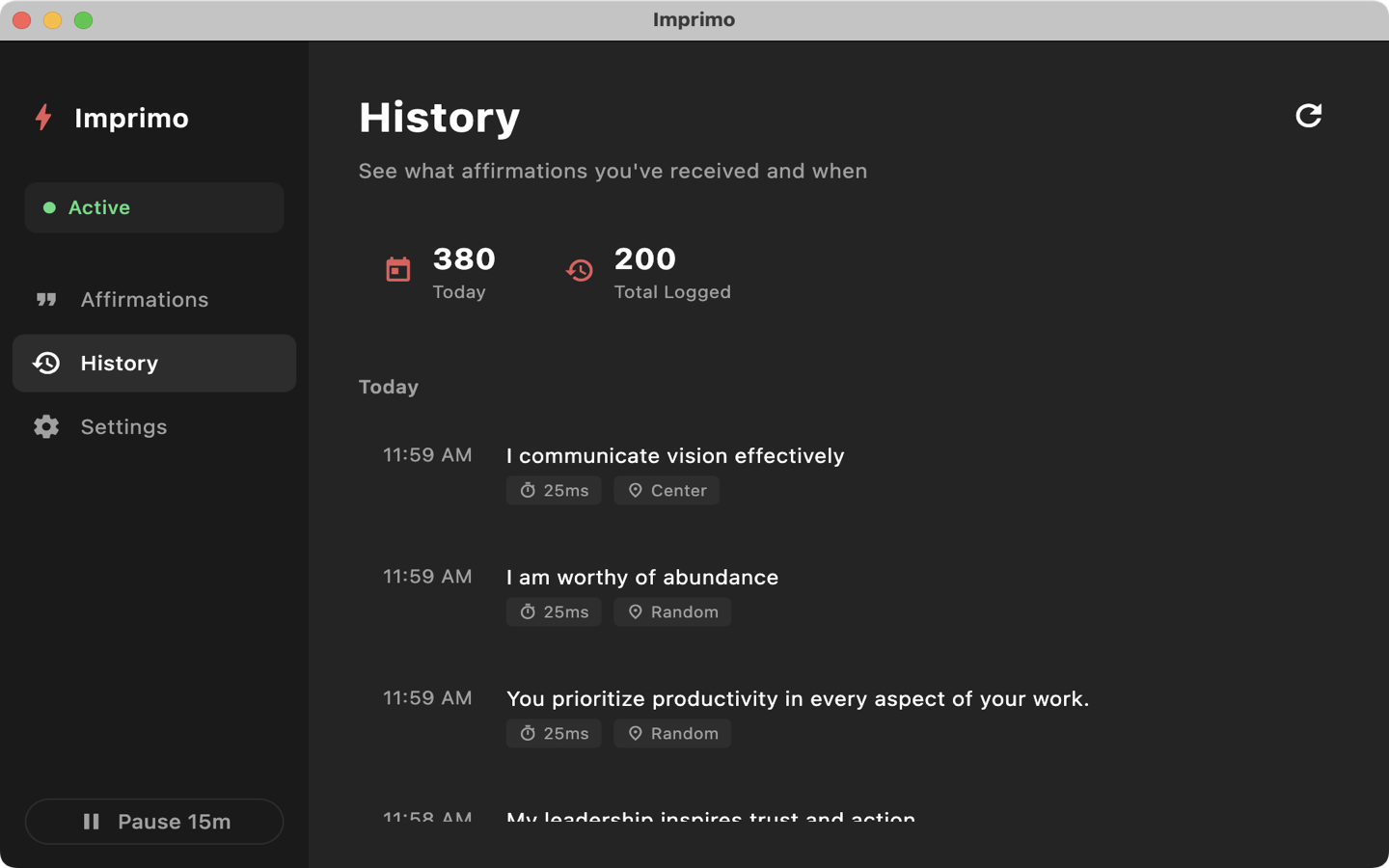Image resolution: width=1389 pixels, height=868 pixels.
Task: Click the 11:59 AM timestamp of the first entry
Action: (427, 454)
